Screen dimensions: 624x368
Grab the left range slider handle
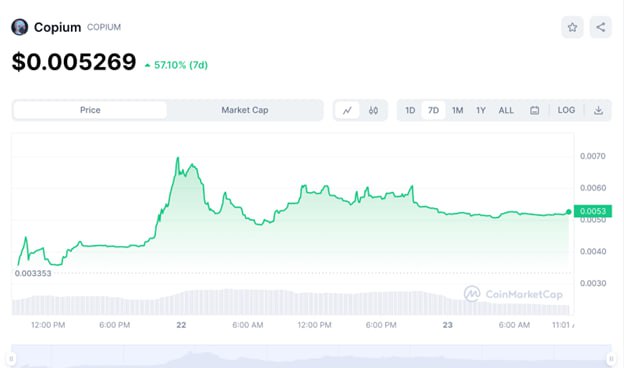pyautogui.click(x=12, y=359)
